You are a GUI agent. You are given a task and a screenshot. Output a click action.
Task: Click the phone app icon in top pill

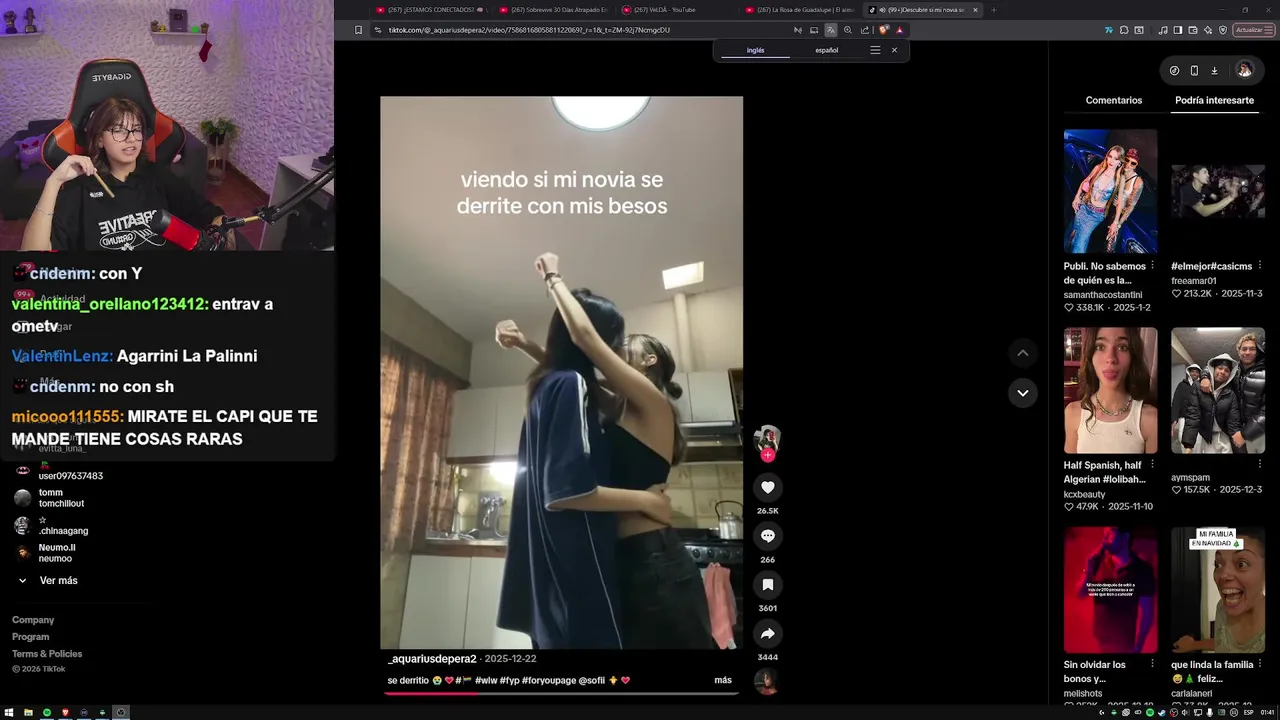1194,70
